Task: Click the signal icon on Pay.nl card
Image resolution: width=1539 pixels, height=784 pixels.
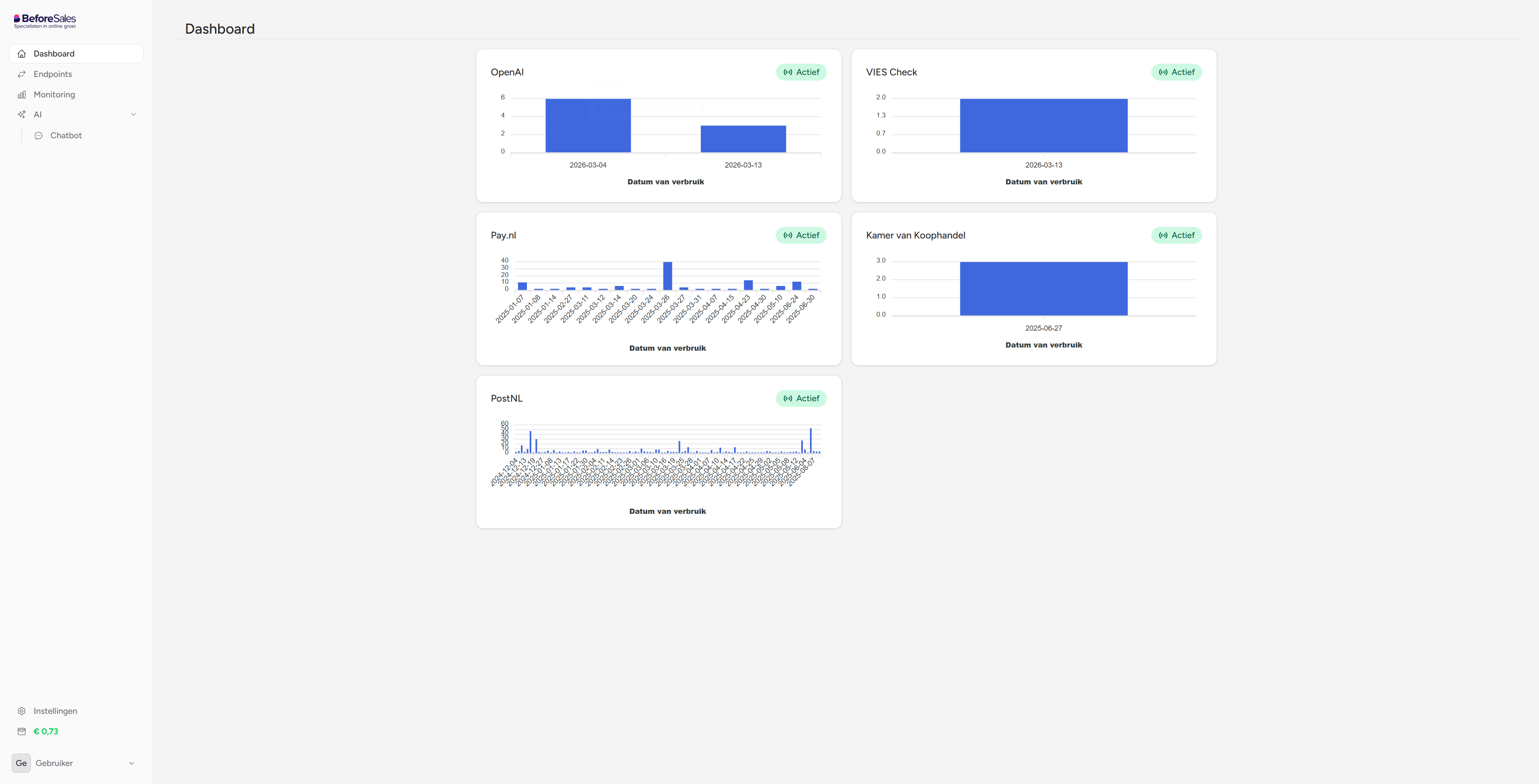Action: [x=788, y=235]
